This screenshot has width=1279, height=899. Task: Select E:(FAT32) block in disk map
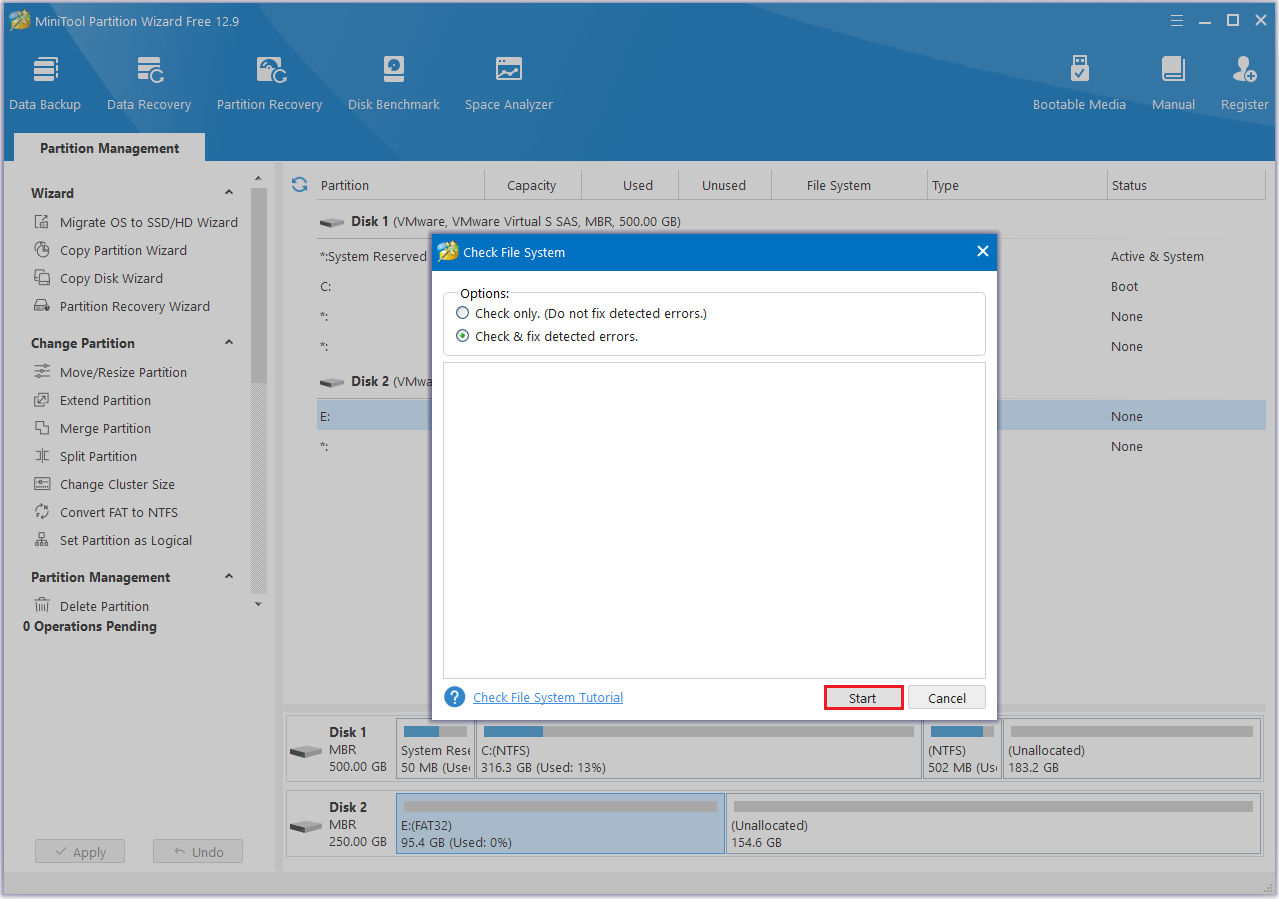pos(560,824)
